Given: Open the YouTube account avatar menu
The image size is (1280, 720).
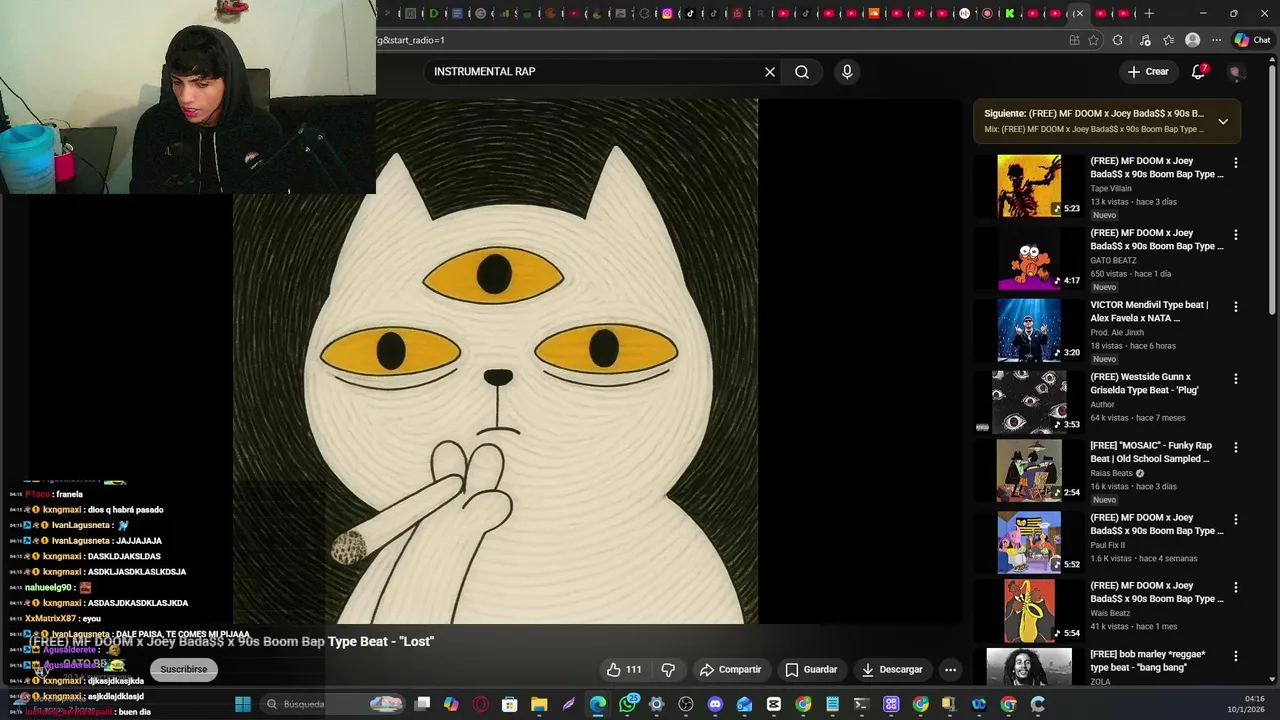Looking at the screenshot, I should click(1235, 72).
